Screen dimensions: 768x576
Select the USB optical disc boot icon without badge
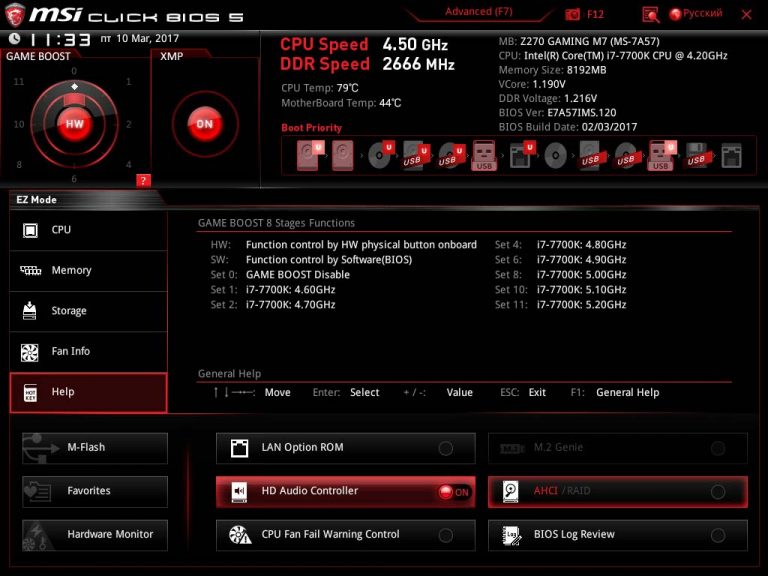(627, 156)
